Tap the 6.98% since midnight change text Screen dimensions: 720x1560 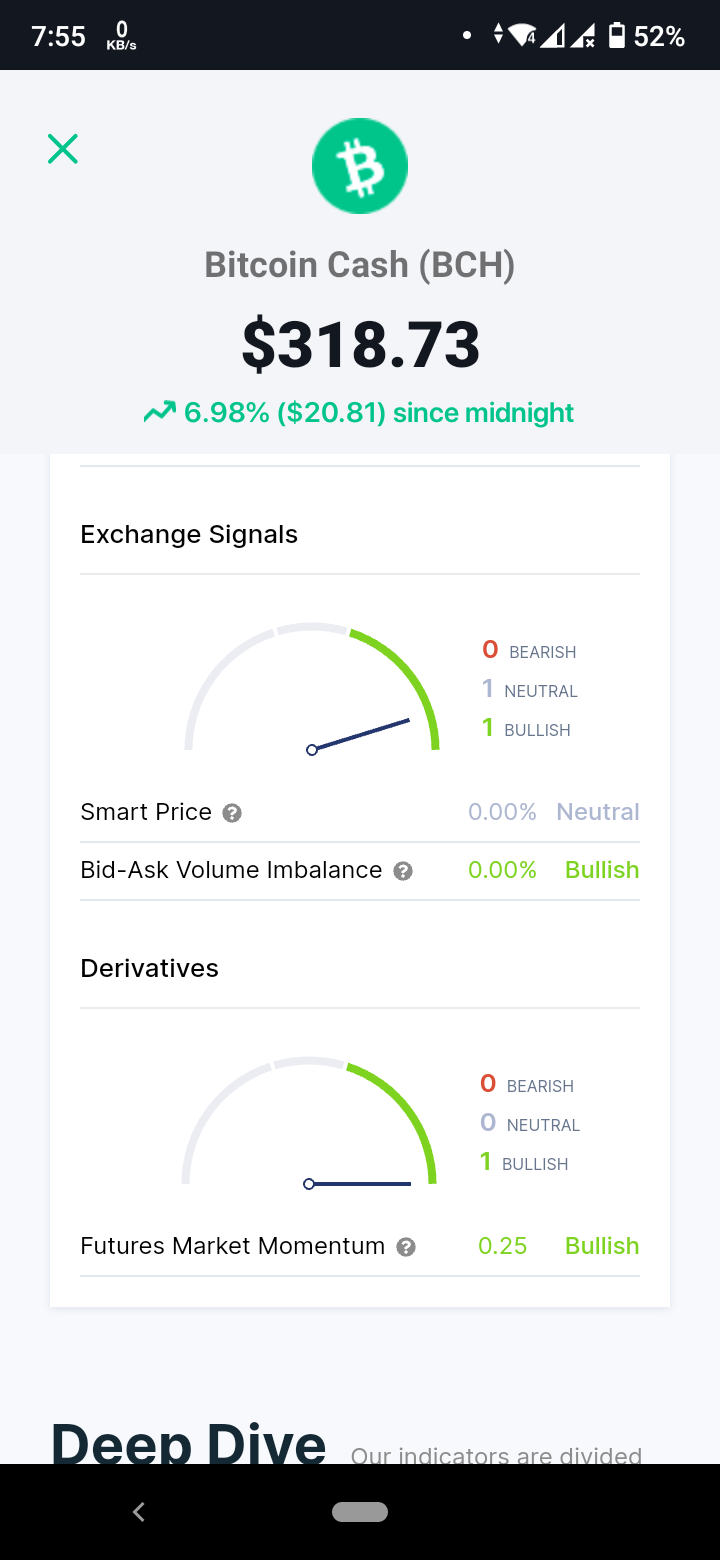[x=379, y=413]
